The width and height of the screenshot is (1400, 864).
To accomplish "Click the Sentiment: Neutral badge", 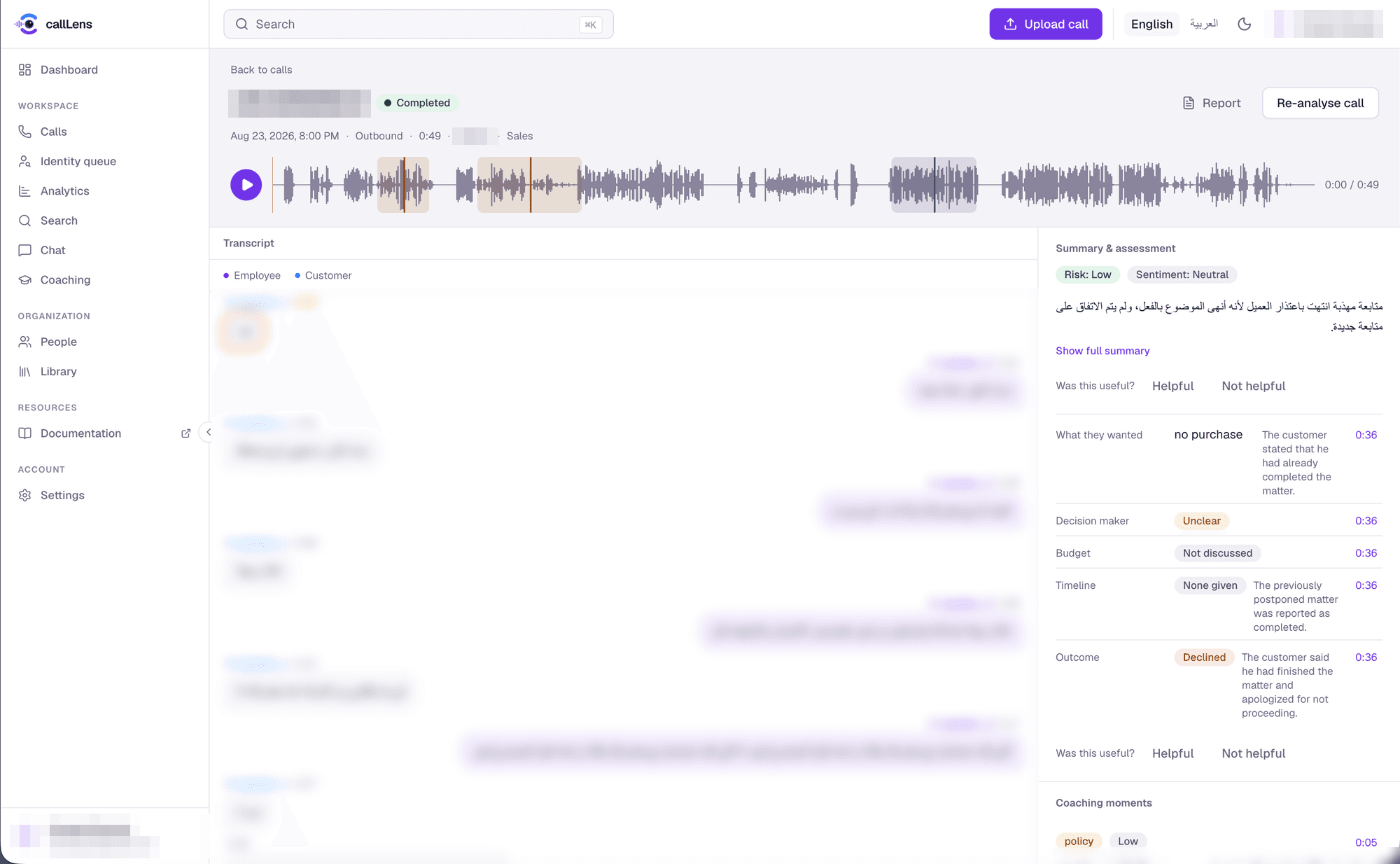I will [x=1182, y=274].
